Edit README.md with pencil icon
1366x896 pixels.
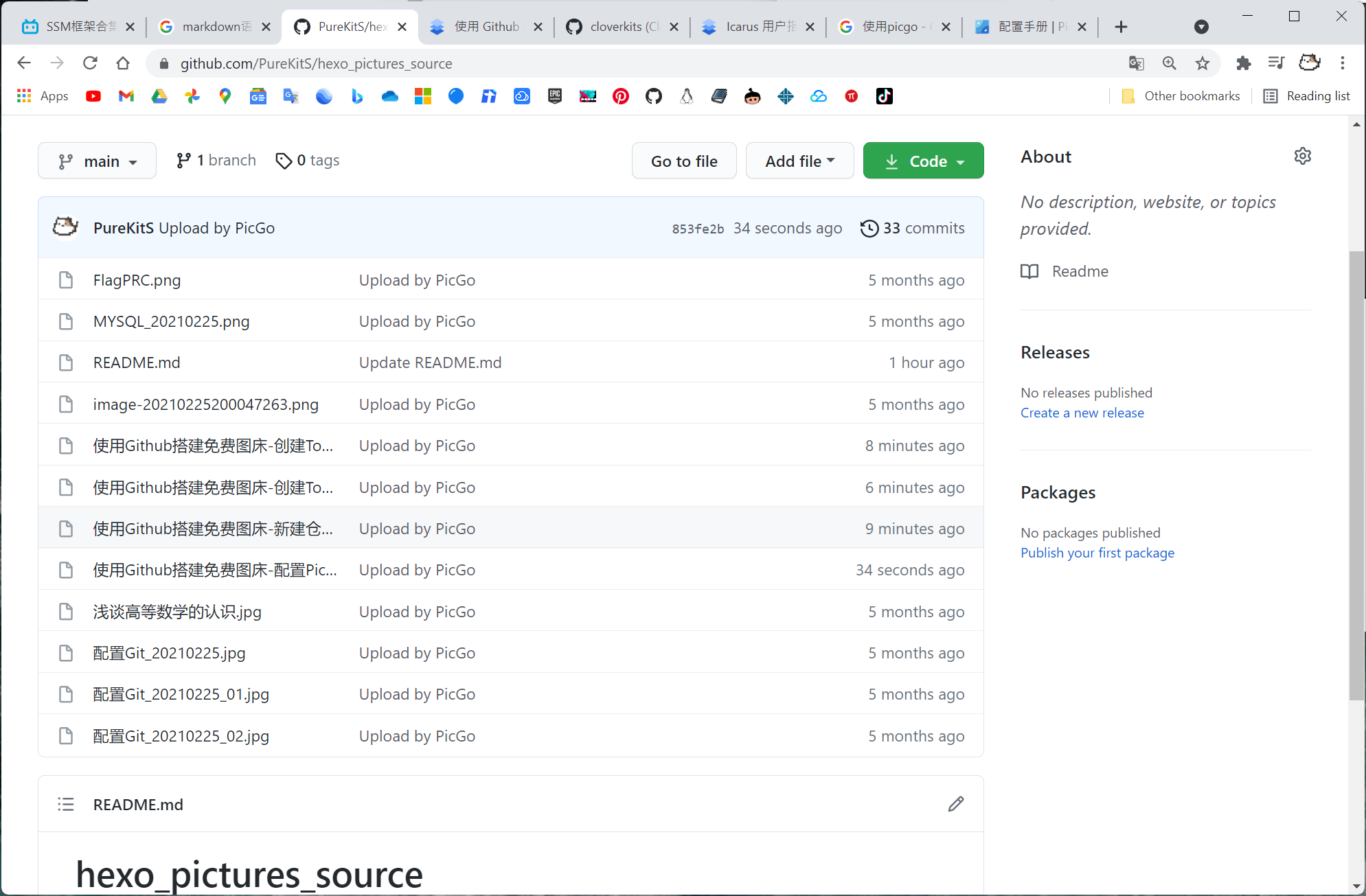955,804
